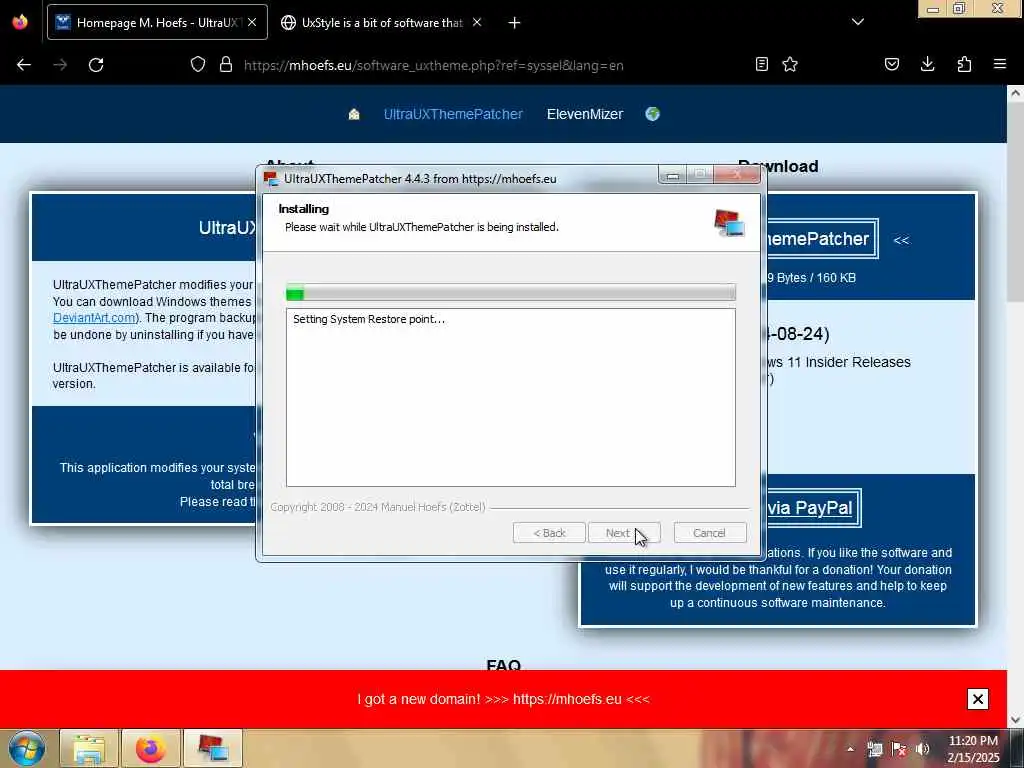Viewport: 1024px width, 768px height.
Task: Open Firefox downloads panel
Action: pyautogui.click(x=927, y=64)
